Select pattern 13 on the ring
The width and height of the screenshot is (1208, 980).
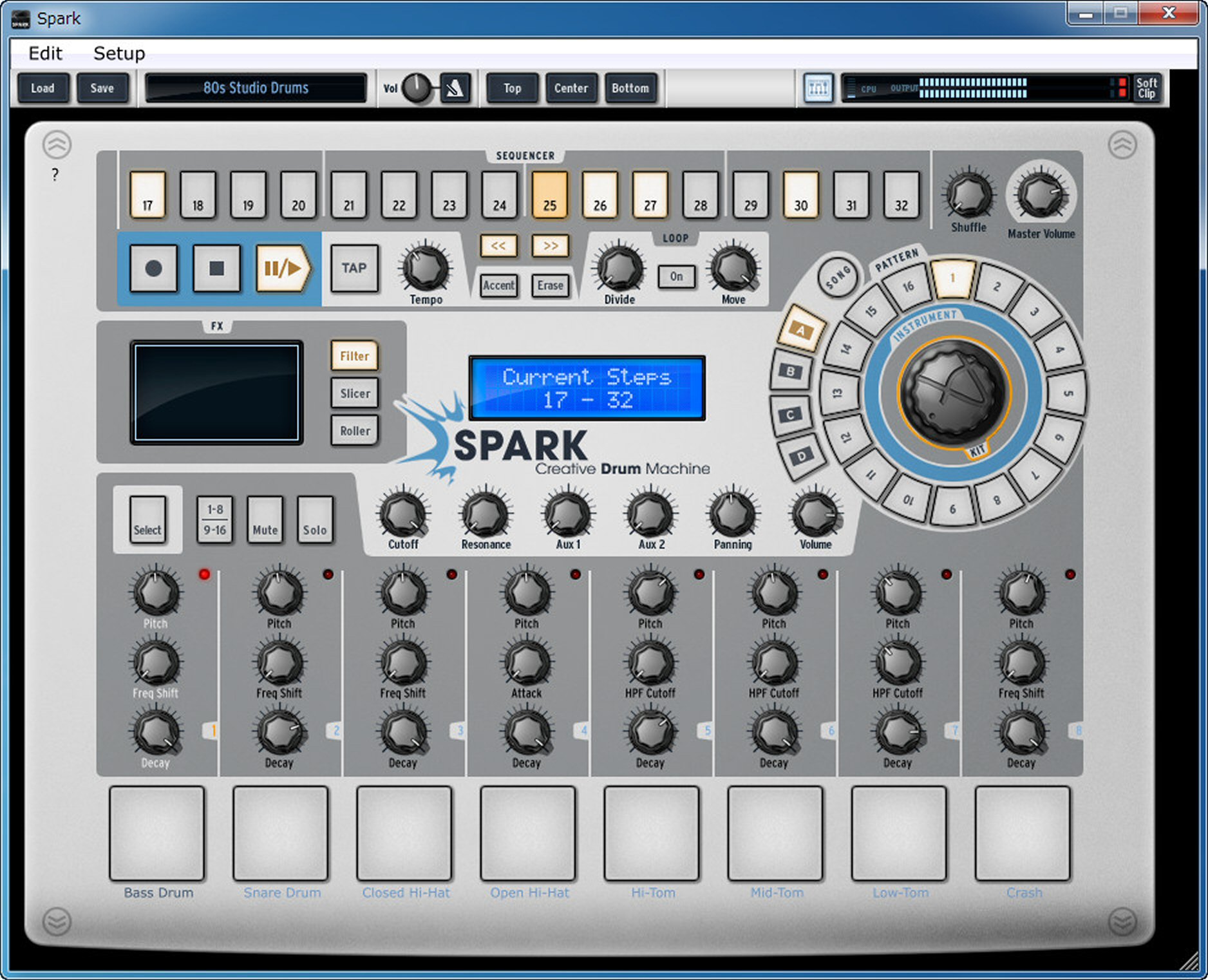[x=838, y=393]
